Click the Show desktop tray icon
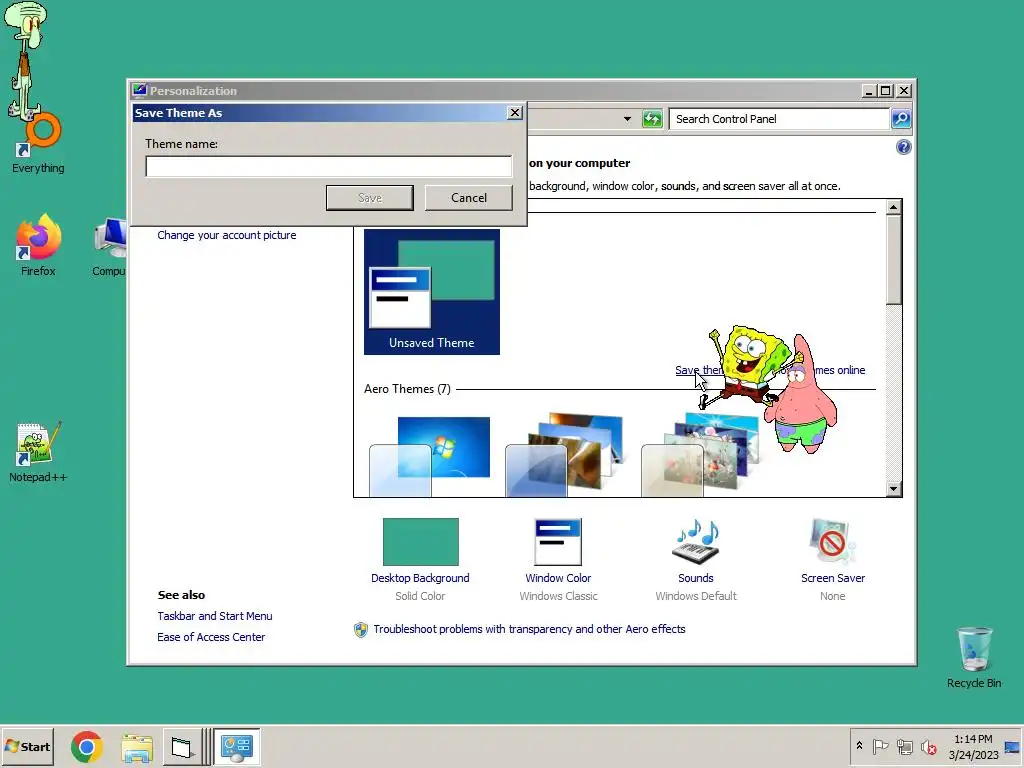 [x=1012, y=746]
